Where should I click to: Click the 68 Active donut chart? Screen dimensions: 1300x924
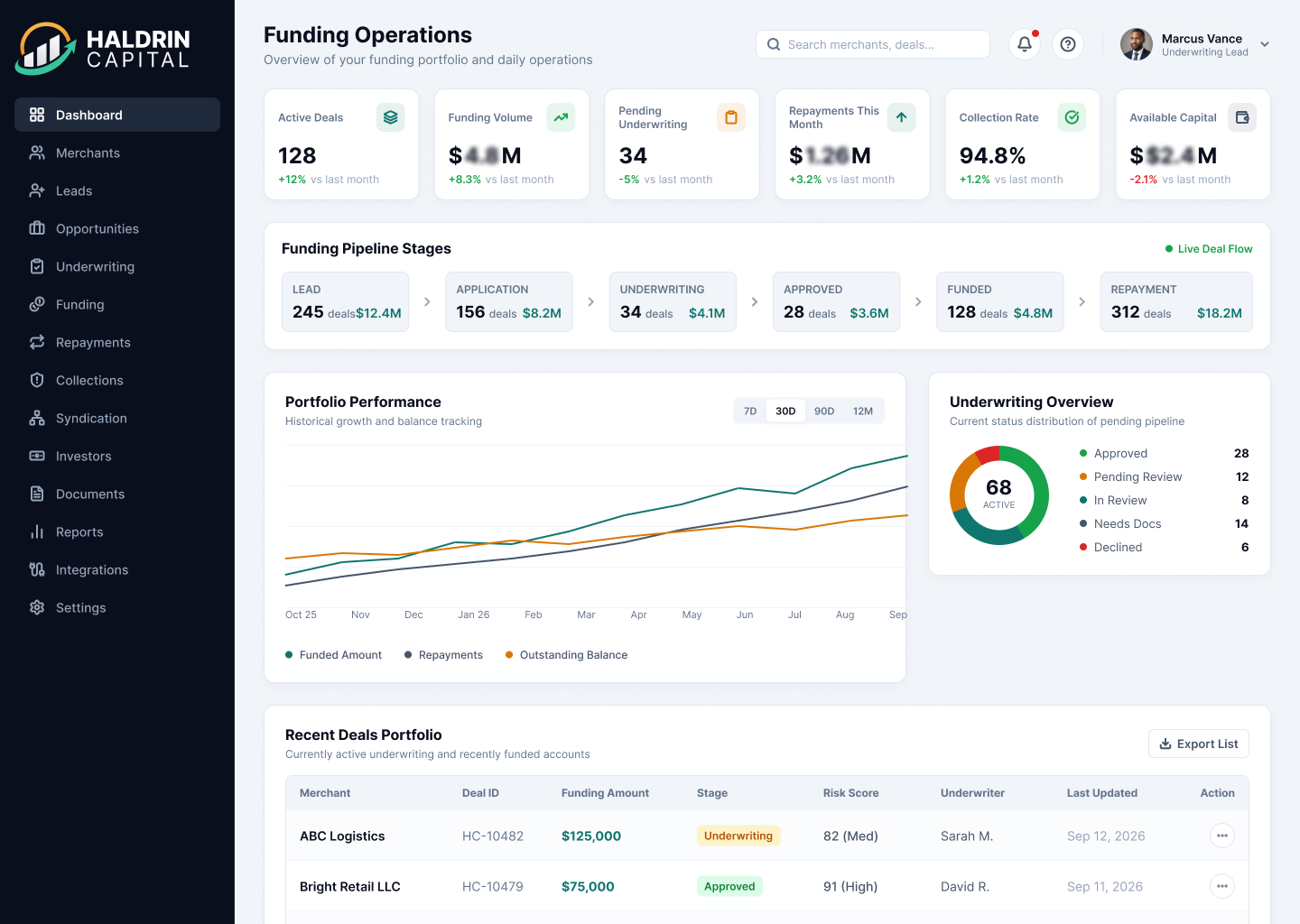(x=999, y=494)
